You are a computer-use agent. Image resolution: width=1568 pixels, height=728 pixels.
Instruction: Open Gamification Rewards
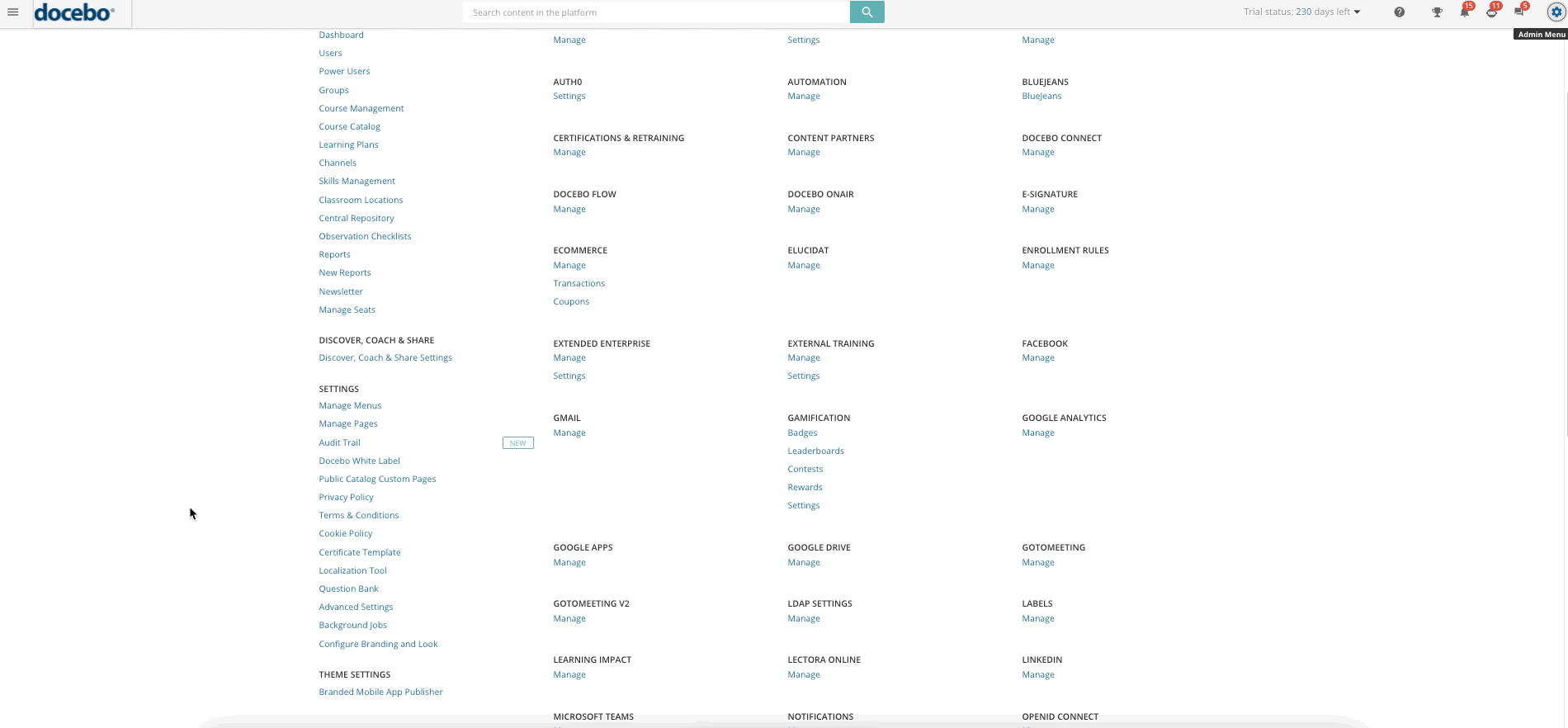[x=805, y=487]
